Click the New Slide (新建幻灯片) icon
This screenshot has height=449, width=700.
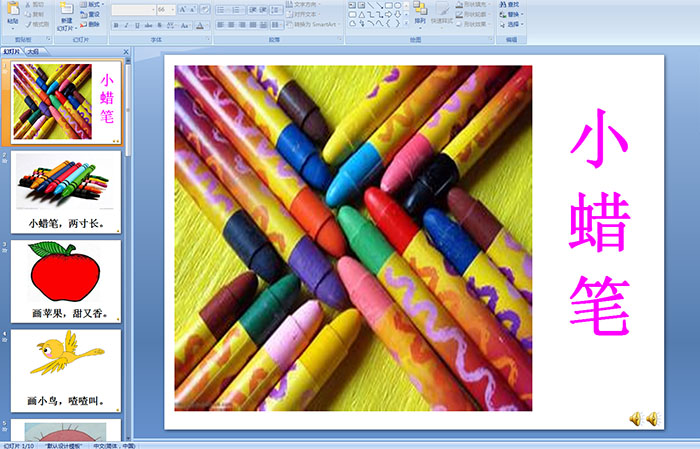[67, 9]
